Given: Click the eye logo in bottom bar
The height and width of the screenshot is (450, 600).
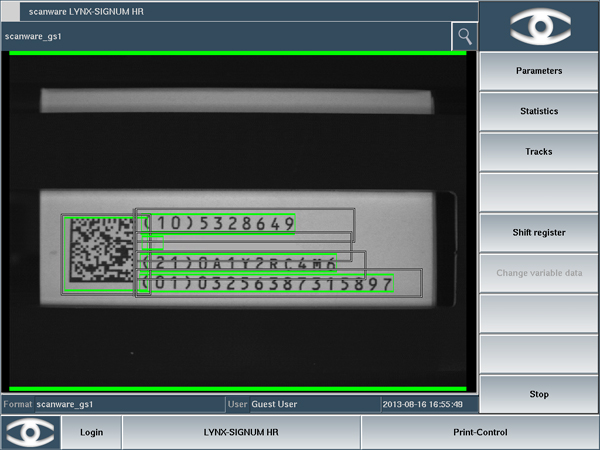Looking at the screenshot, I should (31, 432).
